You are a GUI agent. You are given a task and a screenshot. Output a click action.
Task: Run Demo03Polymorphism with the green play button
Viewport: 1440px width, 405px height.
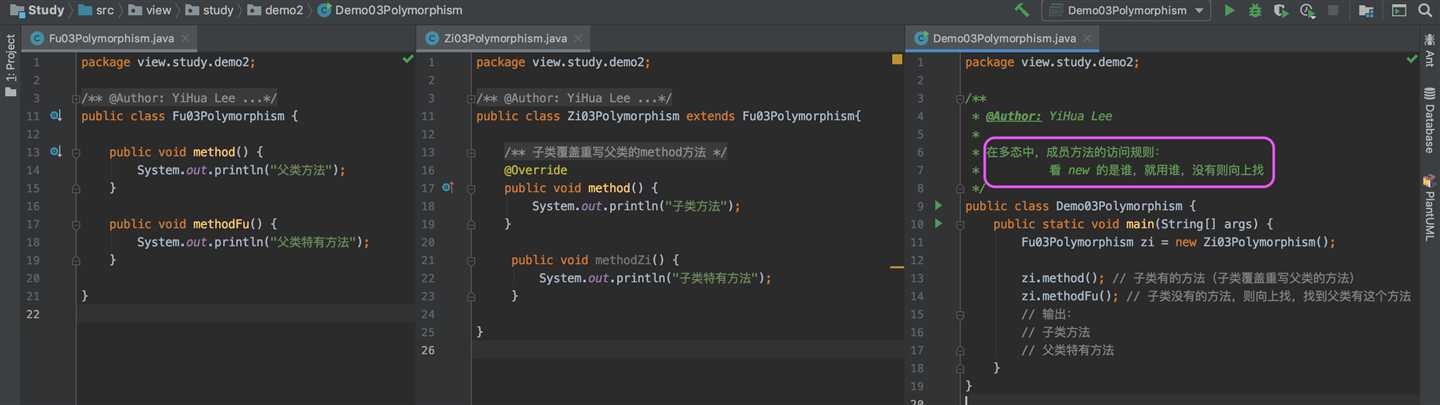click(x=1230, y=10)
